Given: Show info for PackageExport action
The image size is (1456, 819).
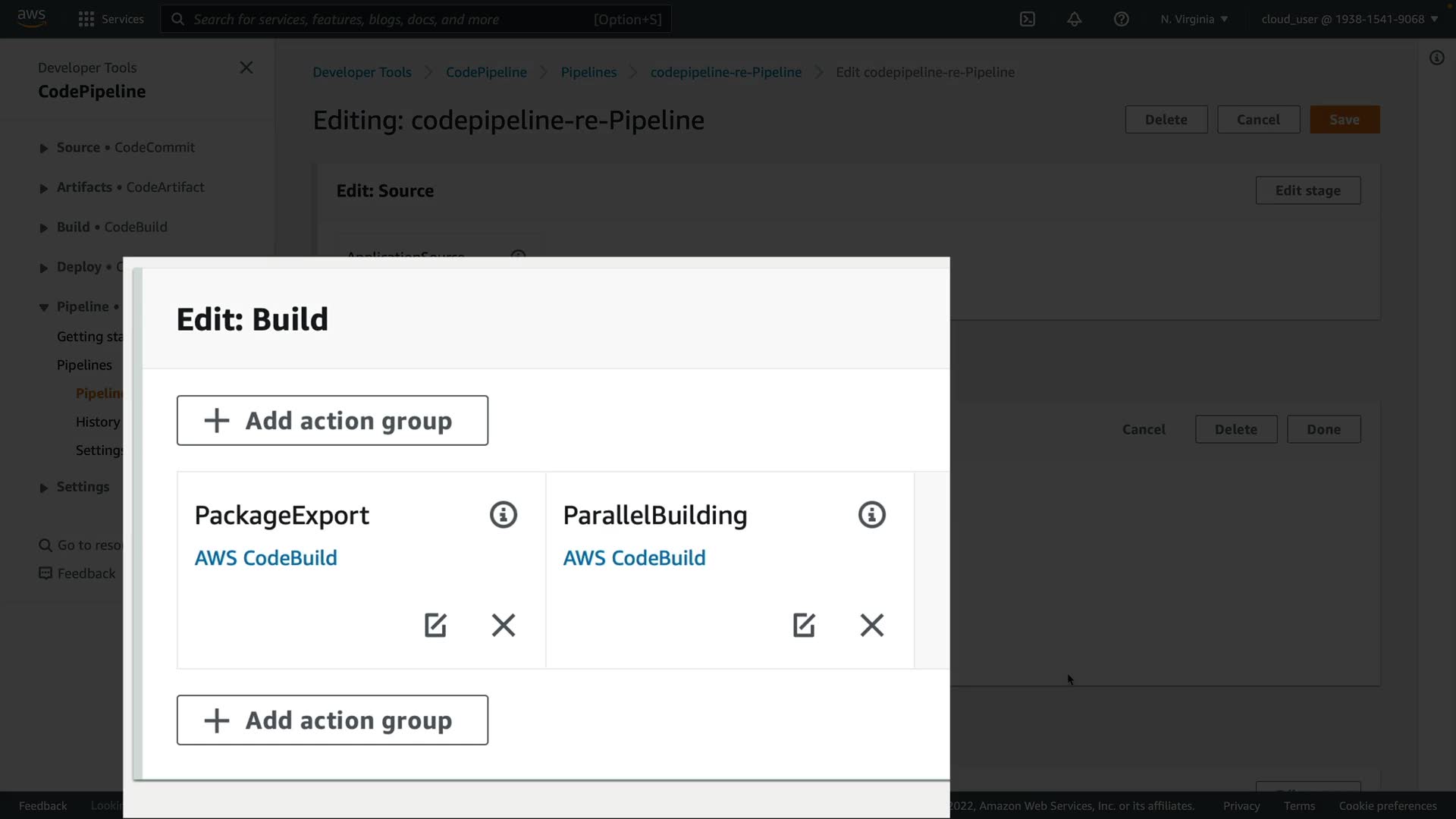Looking at the screenshot, I should click(x=504, y=515).
